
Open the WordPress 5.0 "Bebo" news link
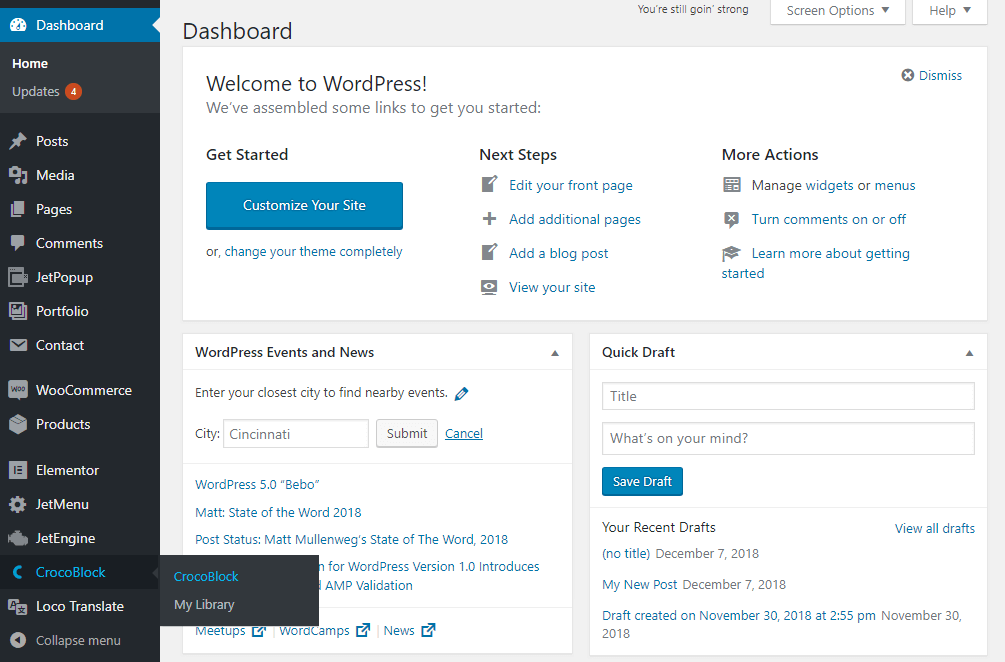[x=257, y=484]
